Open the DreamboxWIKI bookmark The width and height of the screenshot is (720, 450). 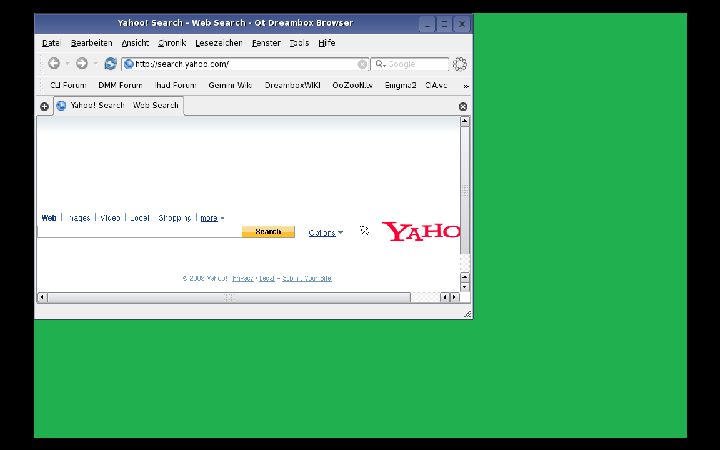pos(292,85)
